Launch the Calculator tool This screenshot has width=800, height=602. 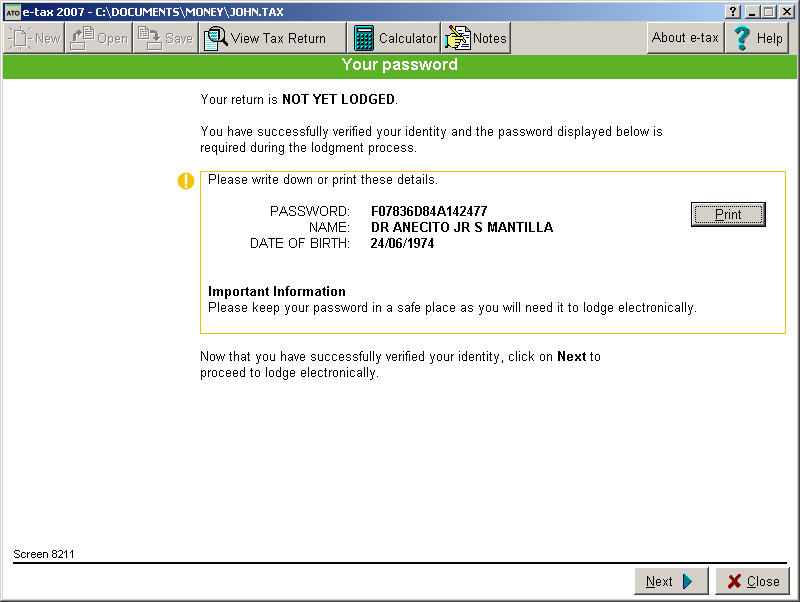[395, 38]
